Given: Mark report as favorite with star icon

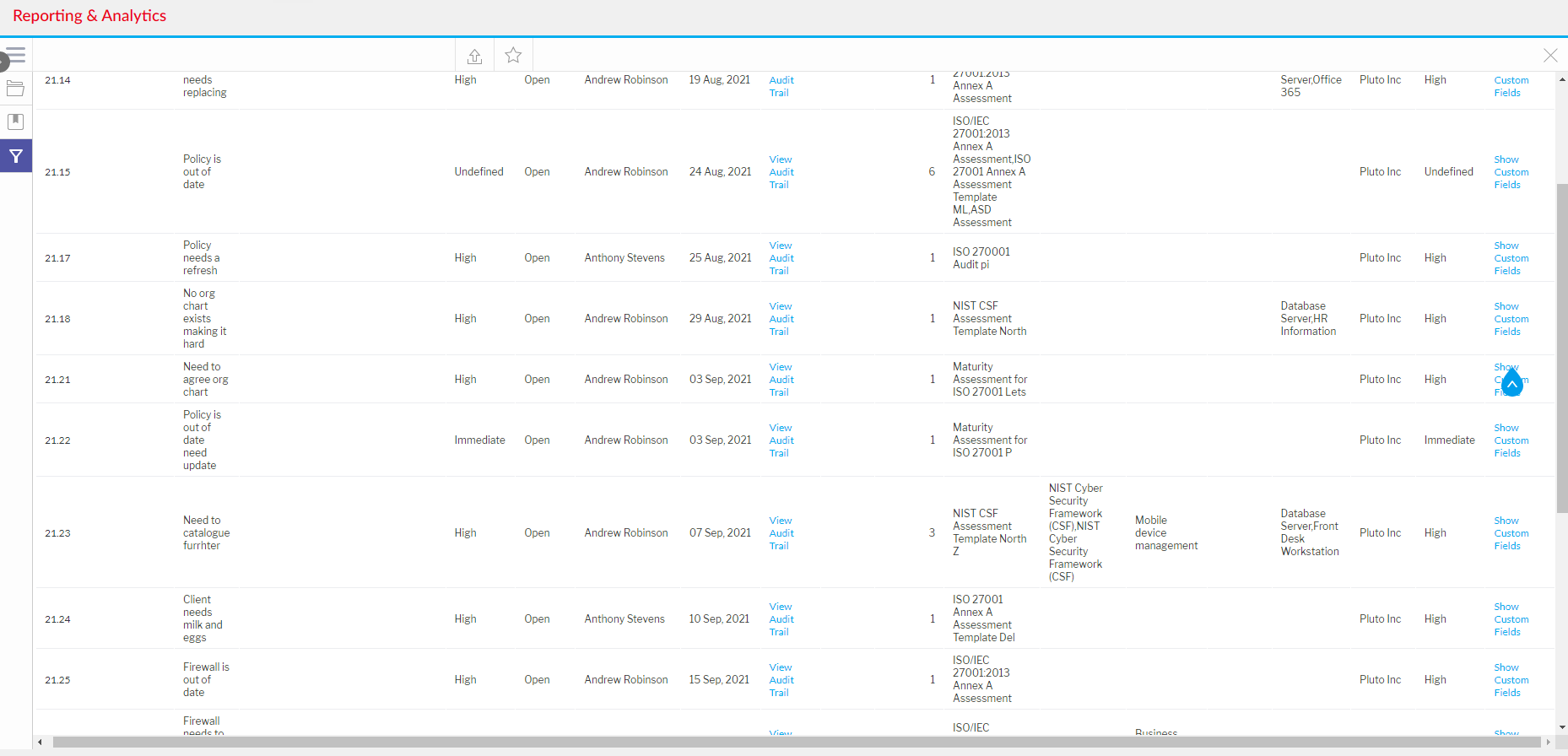Looking at the screenshot, I should coord(513,56).
